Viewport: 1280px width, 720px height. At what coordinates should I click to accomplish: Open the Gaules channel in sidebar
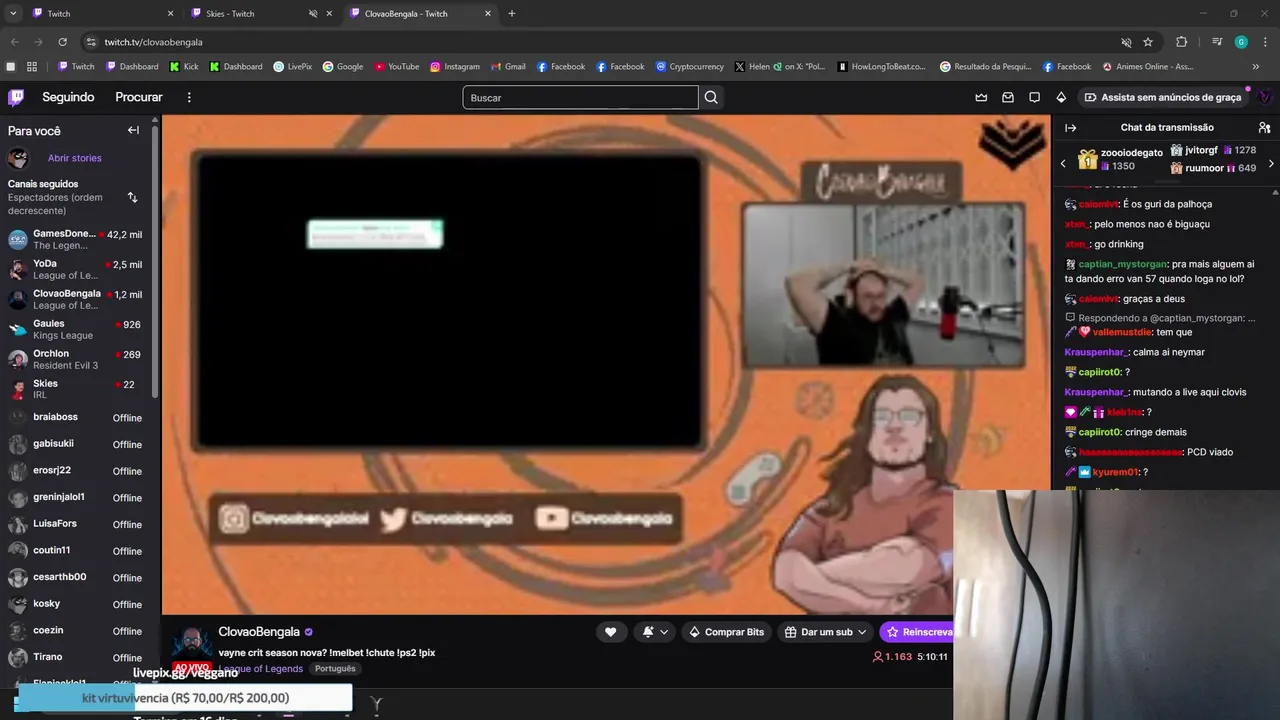point(75,329)
